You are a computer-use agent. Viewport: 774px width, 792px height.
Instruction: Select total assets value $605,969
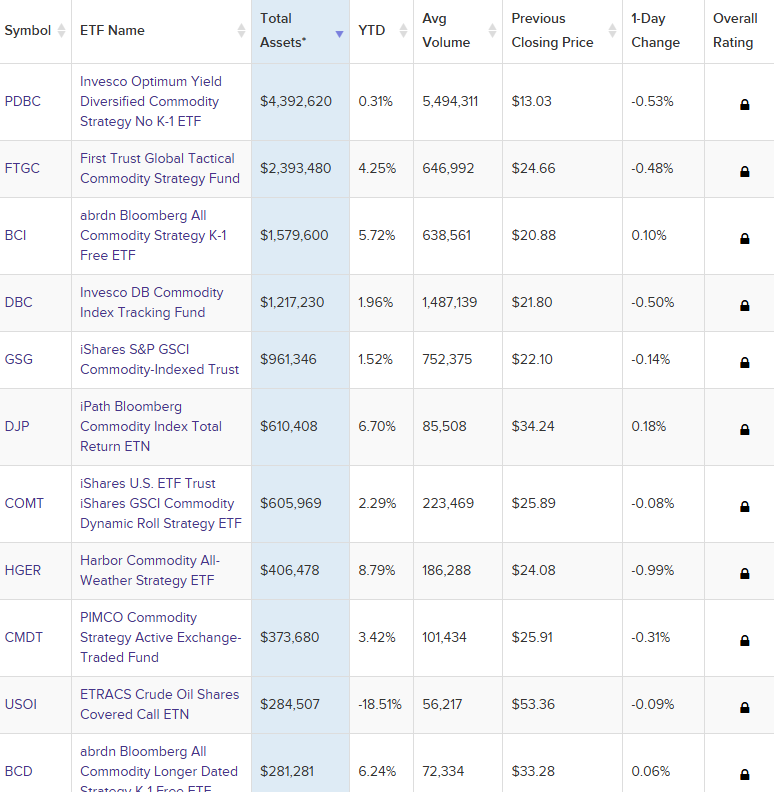coord(291,503)
